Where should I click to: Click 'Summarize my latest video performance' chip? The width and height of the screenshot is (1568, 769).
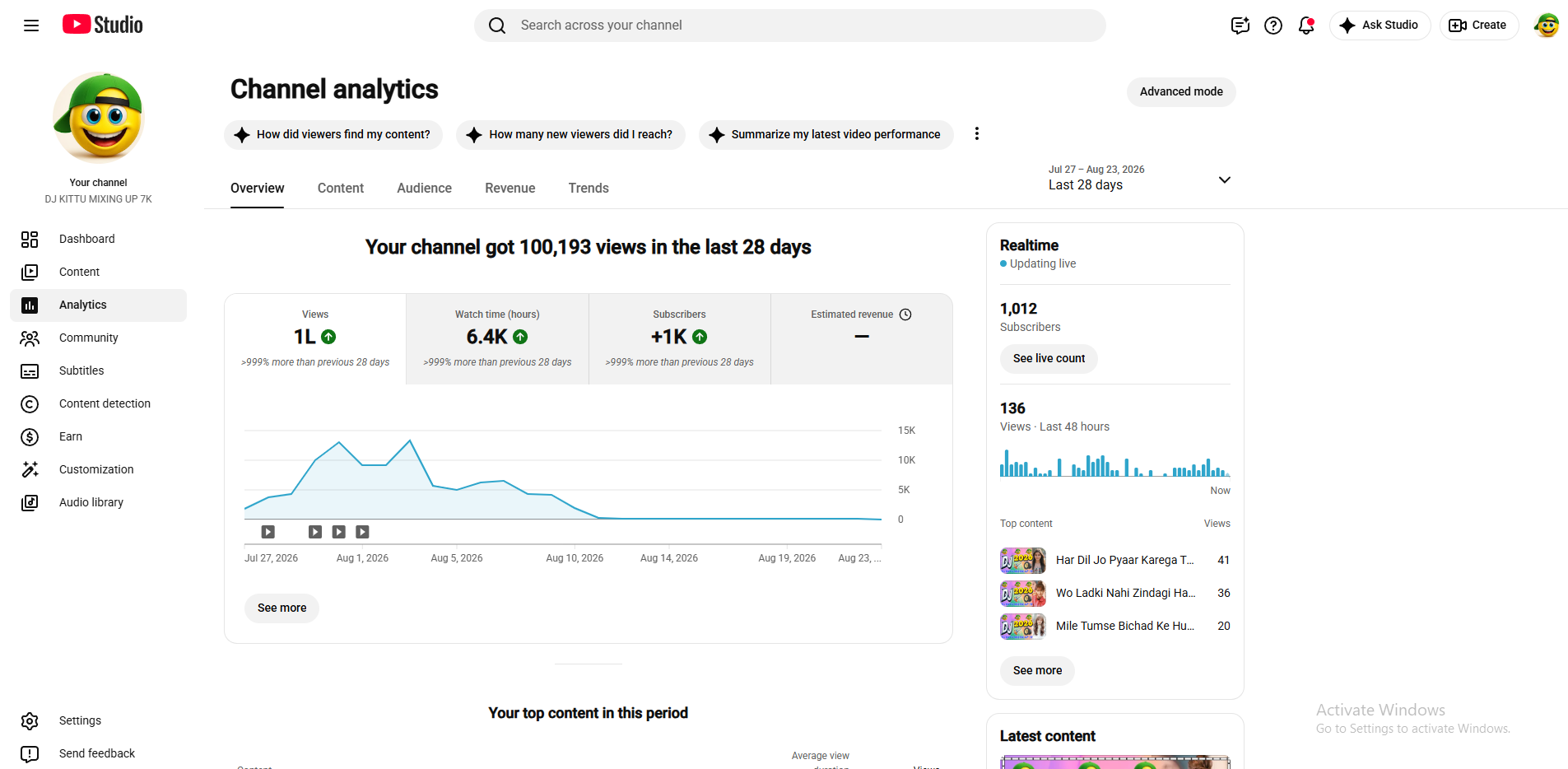point(826,134)
